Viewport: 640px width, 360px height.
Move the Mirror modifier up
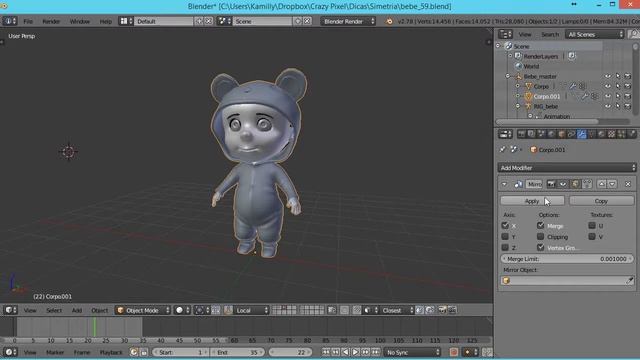point(602,184)
